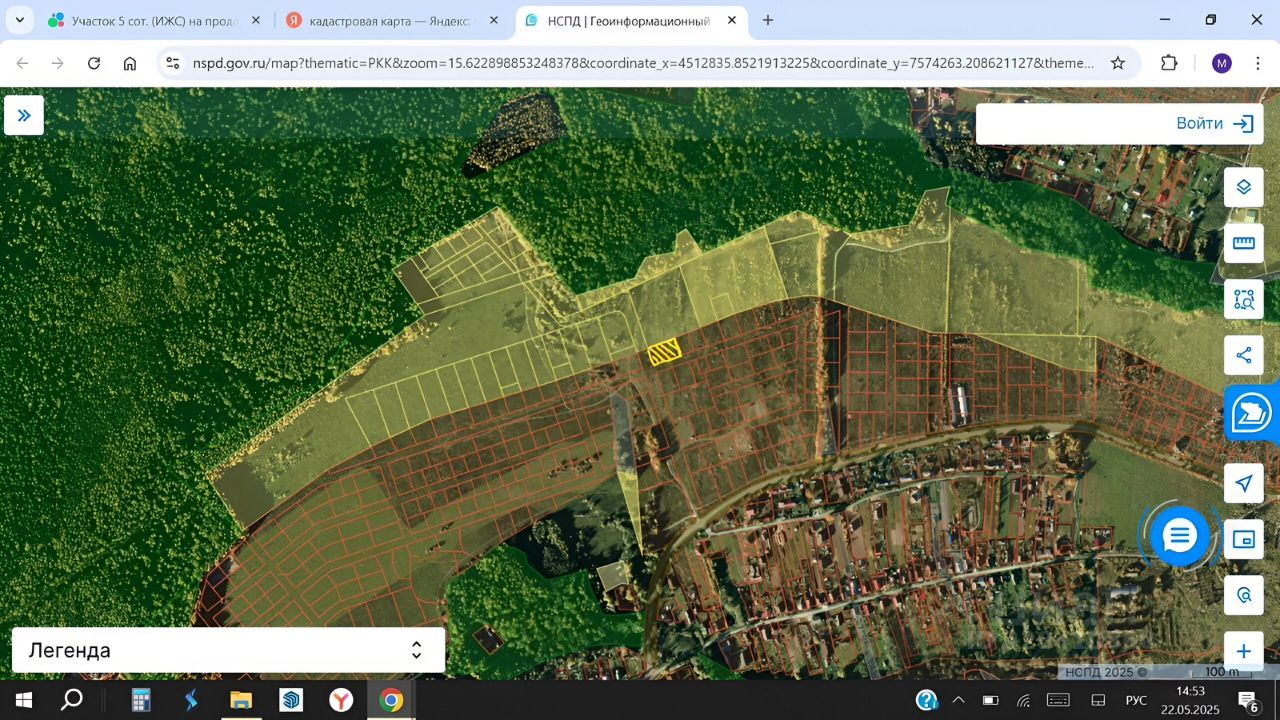Open the 3D box app in the taskbar

291,700
